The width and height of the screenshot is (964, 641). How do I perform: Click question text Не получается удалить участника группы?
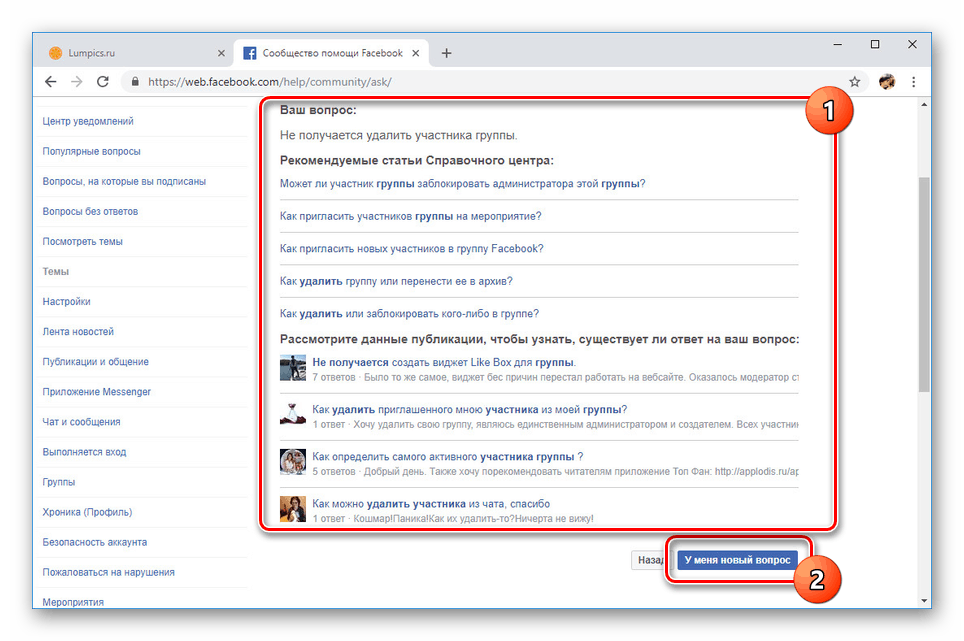coord(398,135)
